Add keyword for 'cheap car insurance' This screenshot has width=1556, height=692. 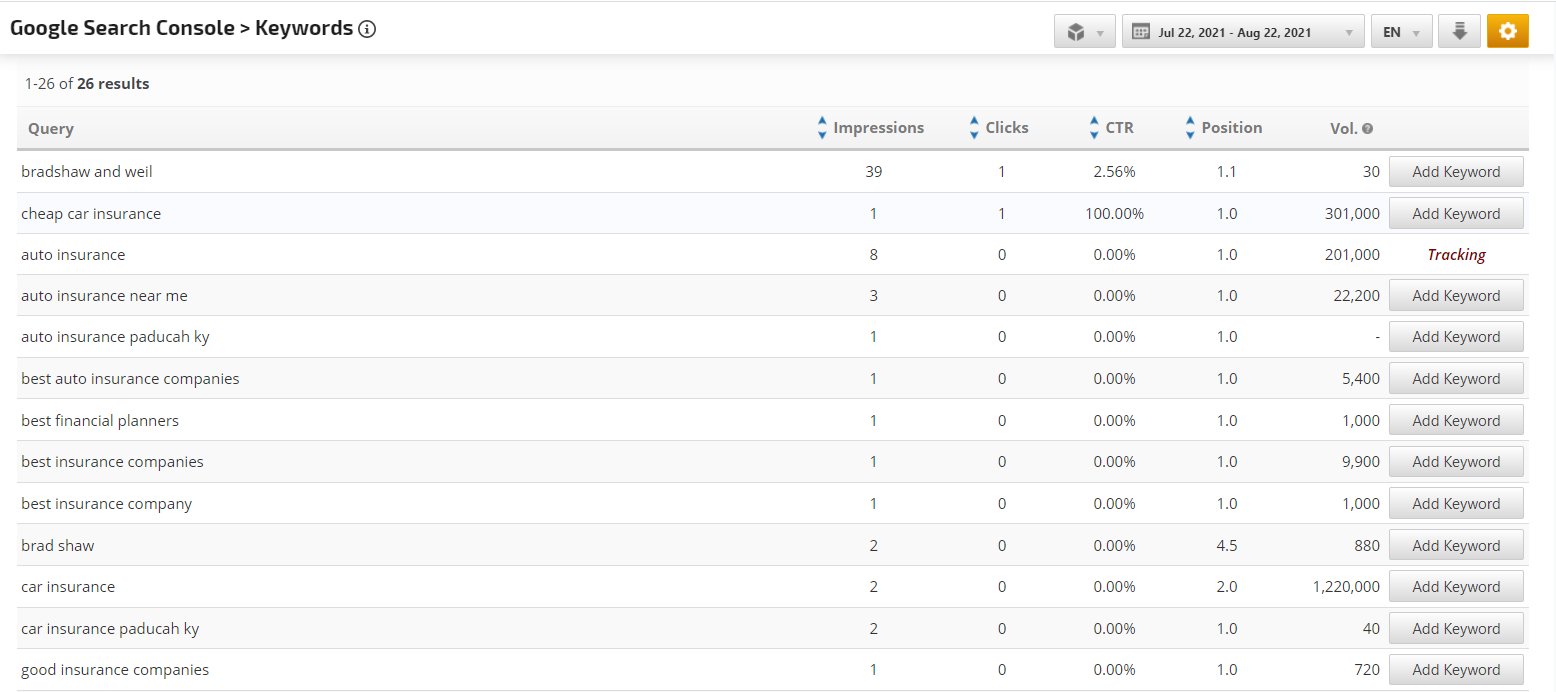(1456, 214)
